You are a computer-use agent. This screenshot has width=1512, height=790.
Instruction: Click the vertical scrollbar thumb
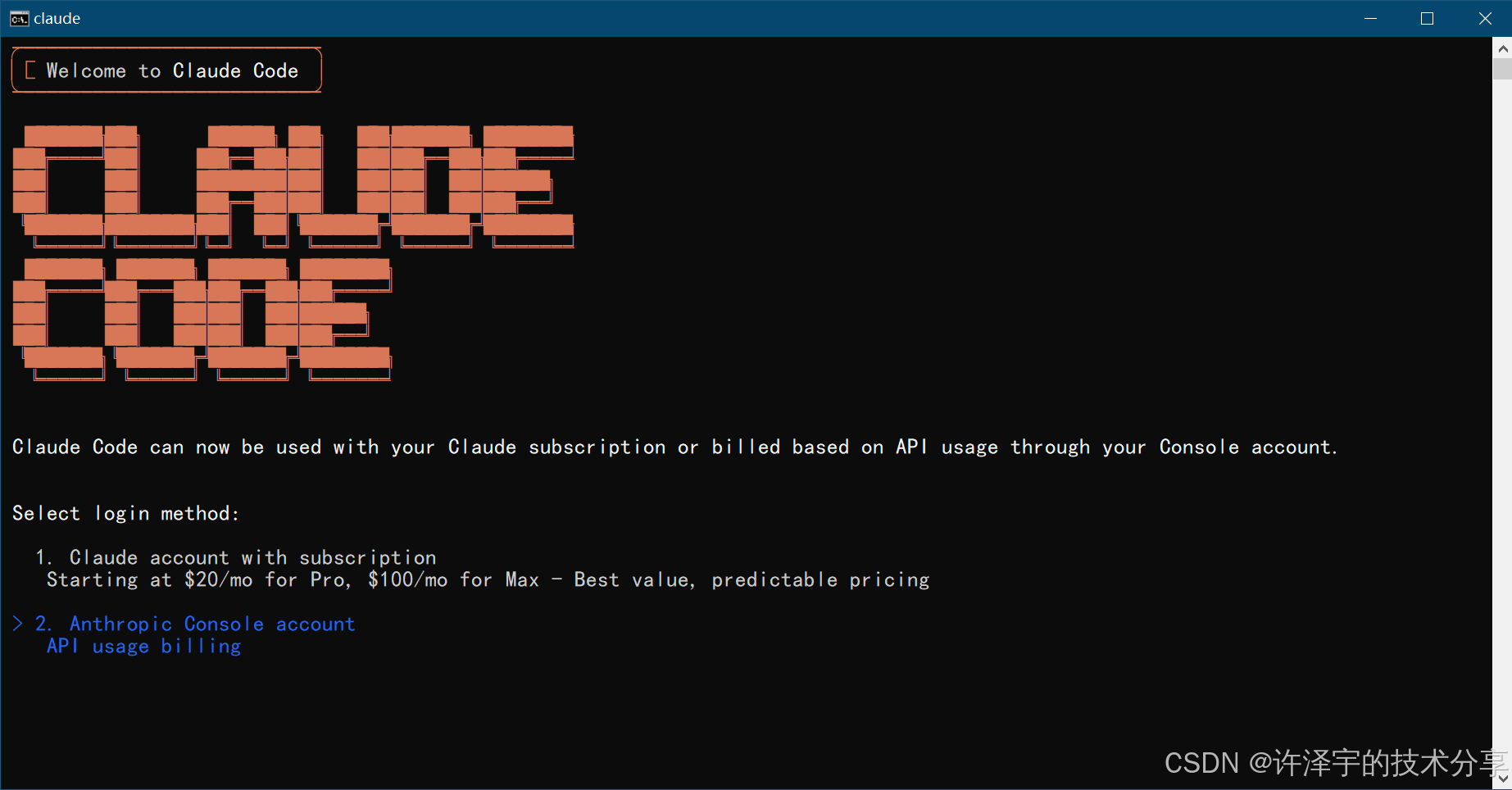tap(1502, 69)
